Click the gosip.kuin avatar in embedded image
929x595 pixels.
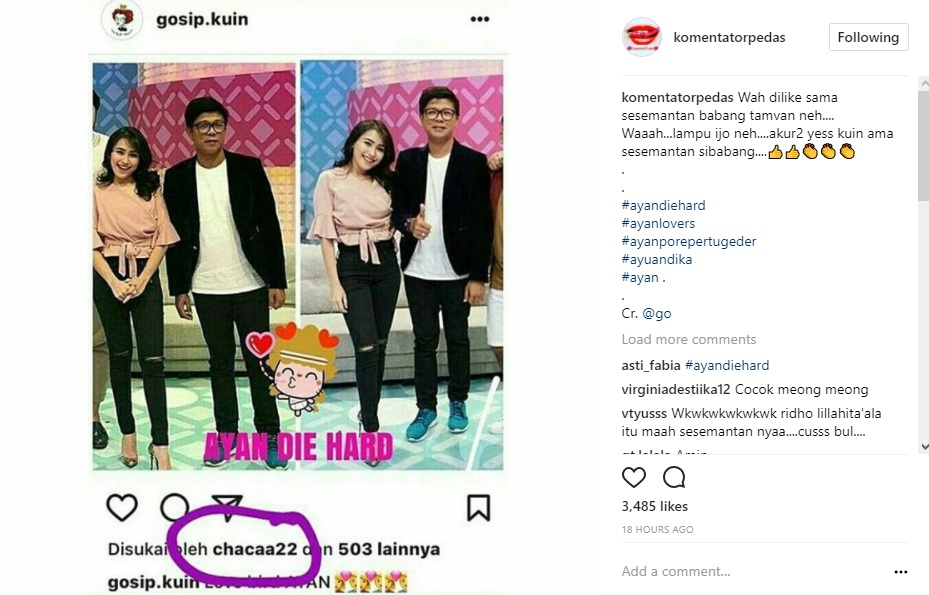point(121,20)
